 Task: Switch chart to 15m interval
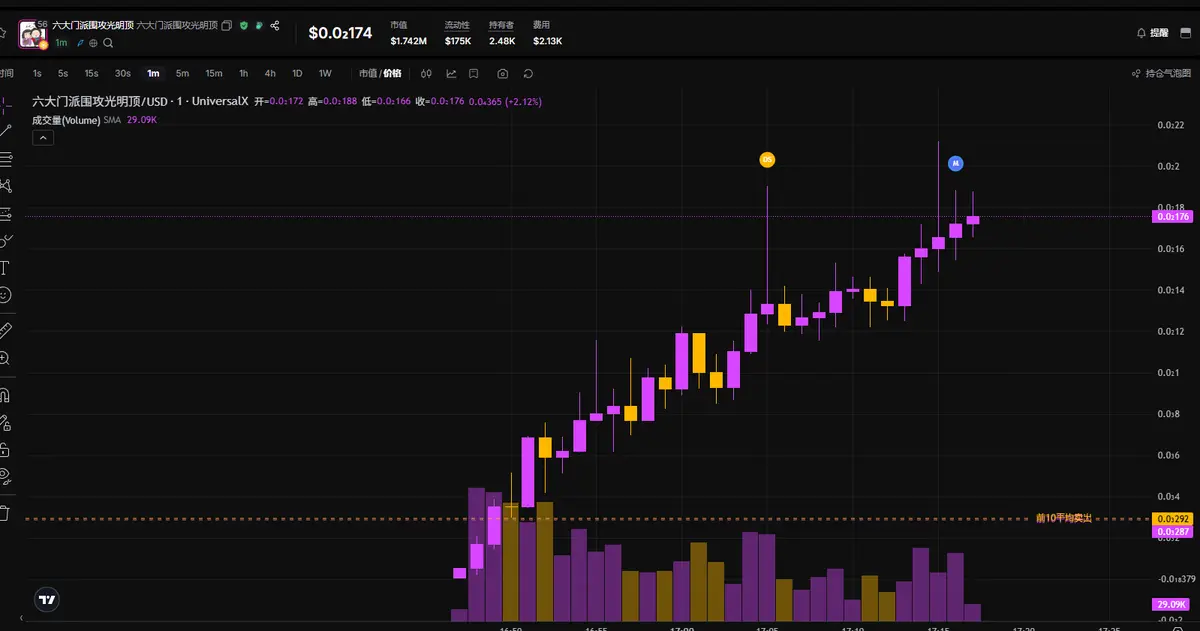point(214,73)
